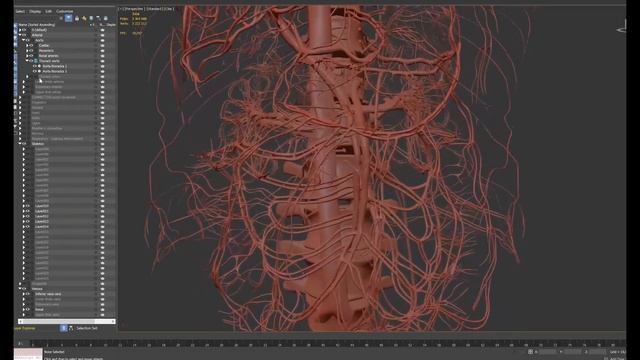Click render column icon in Arterial row
Screen dimensions: 640x360
pos(102,35)
